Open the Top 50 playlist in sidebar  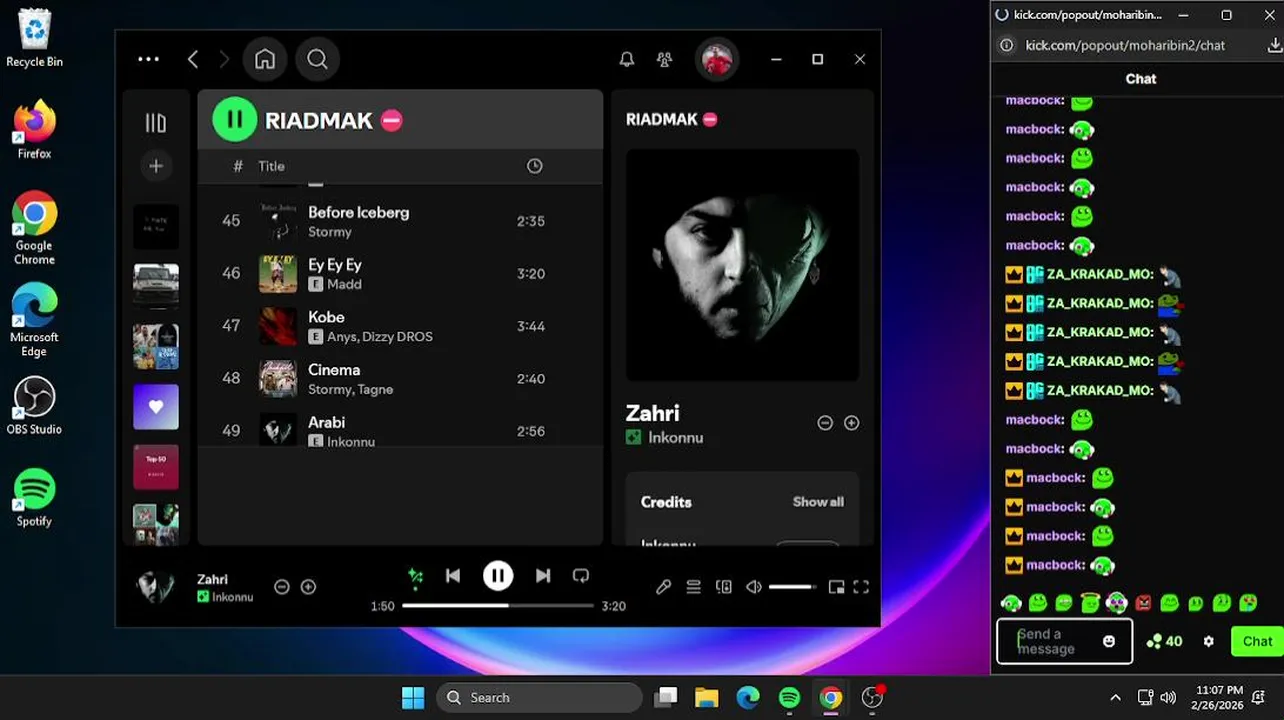pyautogui.click(x=156, y=467)
